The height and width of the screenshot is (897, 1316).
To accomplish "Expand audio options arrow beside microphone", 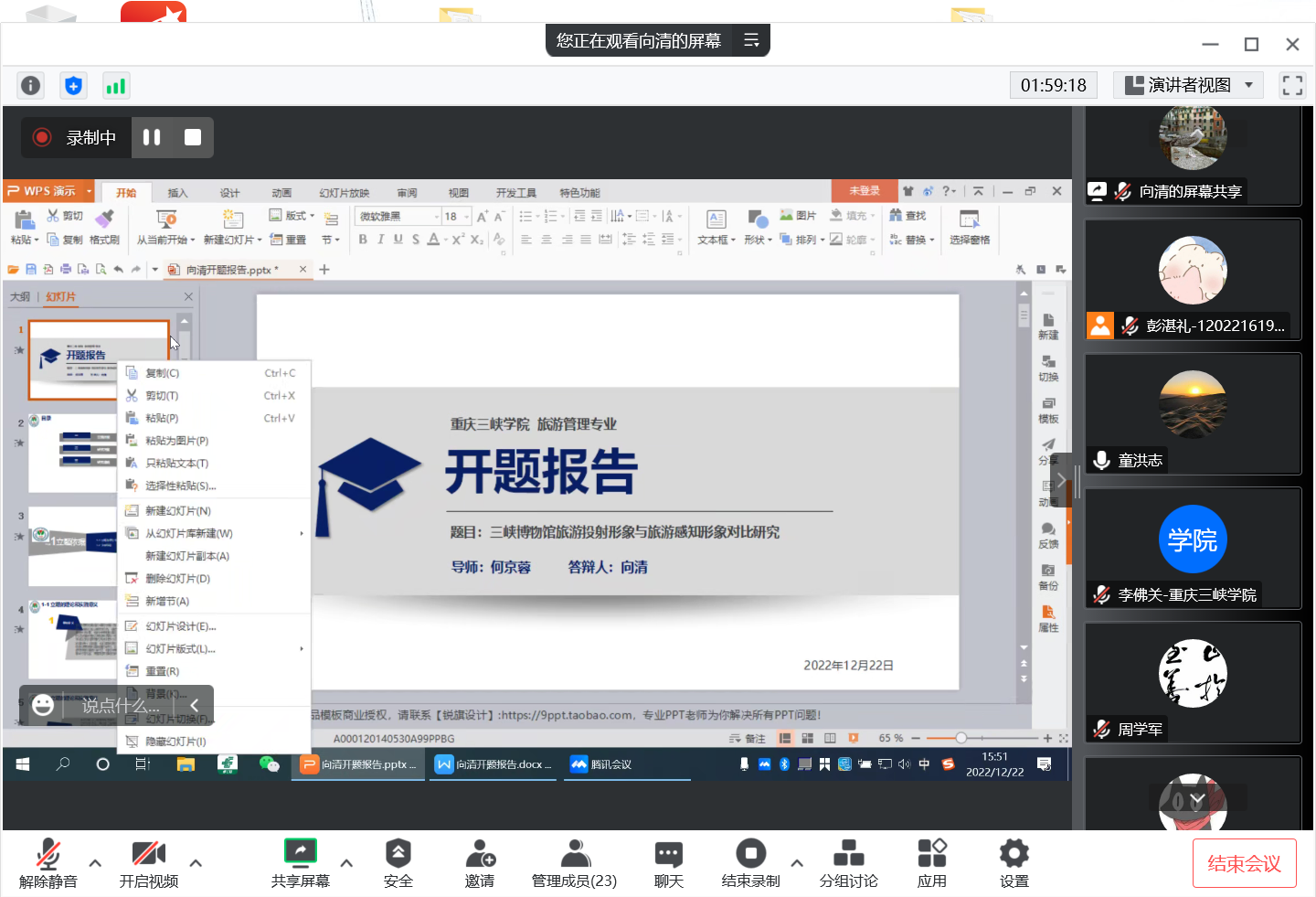I will click(x=95, y=862).
